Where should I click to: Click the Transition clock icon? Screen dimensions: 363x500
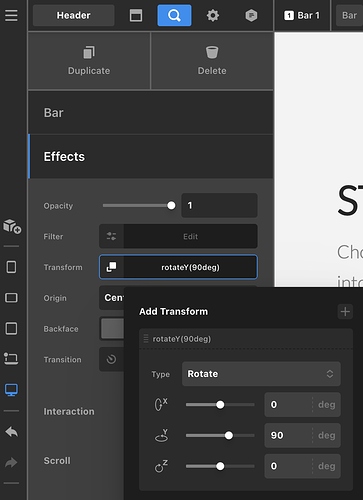click(111, 359)
